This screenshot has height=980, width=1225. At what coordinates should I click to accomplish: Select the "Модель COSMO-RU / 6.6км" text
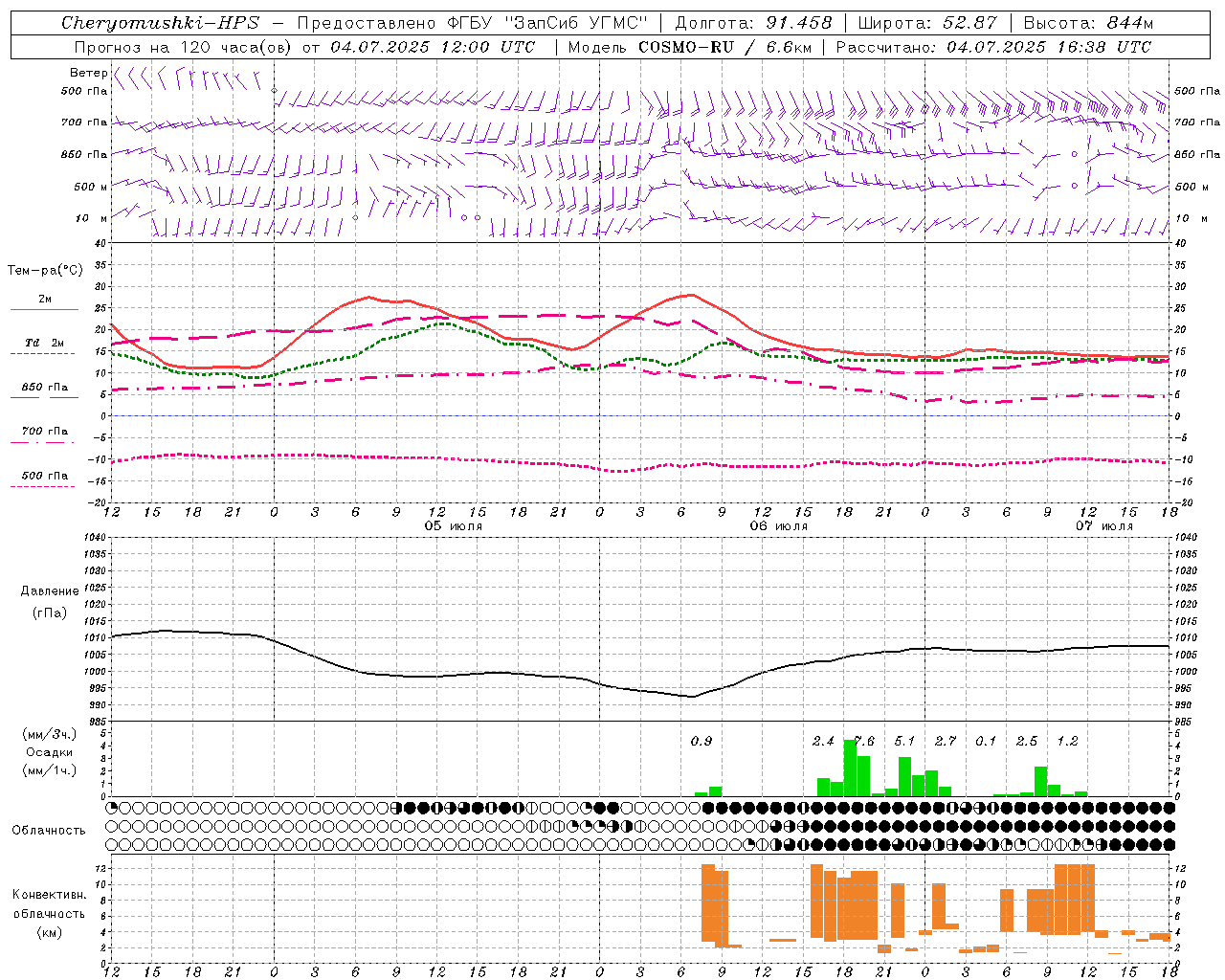pyautogui.click(x=689, y=47)
